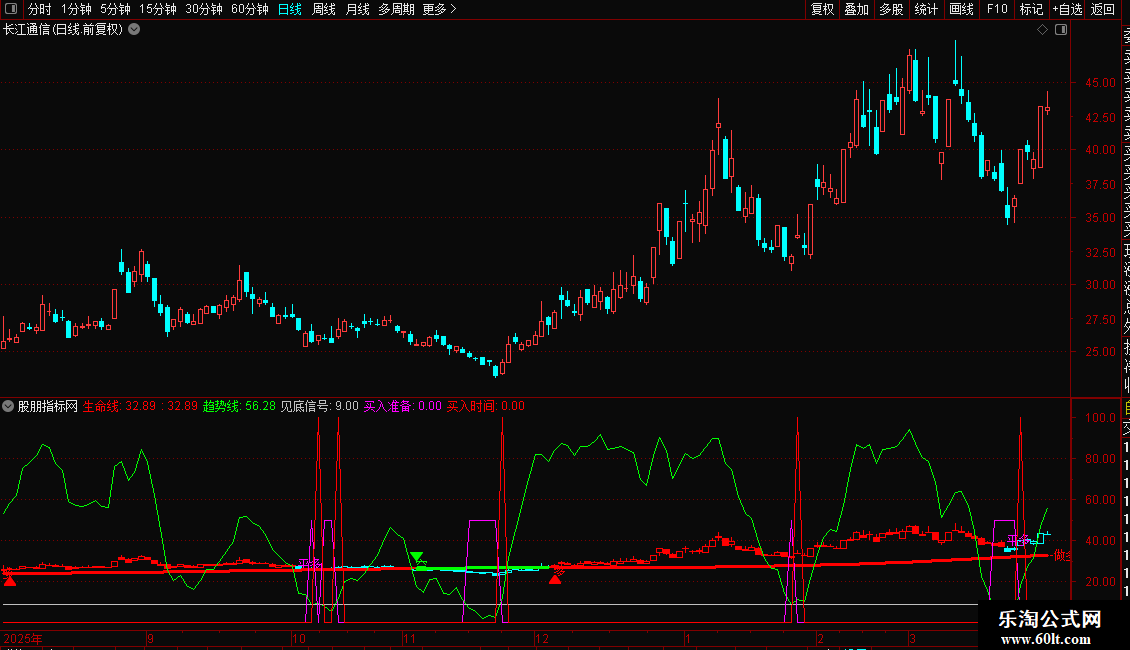Click the green down-triangle signal marker
Screen dimensions: 1130x650
[x=417, y=557]
